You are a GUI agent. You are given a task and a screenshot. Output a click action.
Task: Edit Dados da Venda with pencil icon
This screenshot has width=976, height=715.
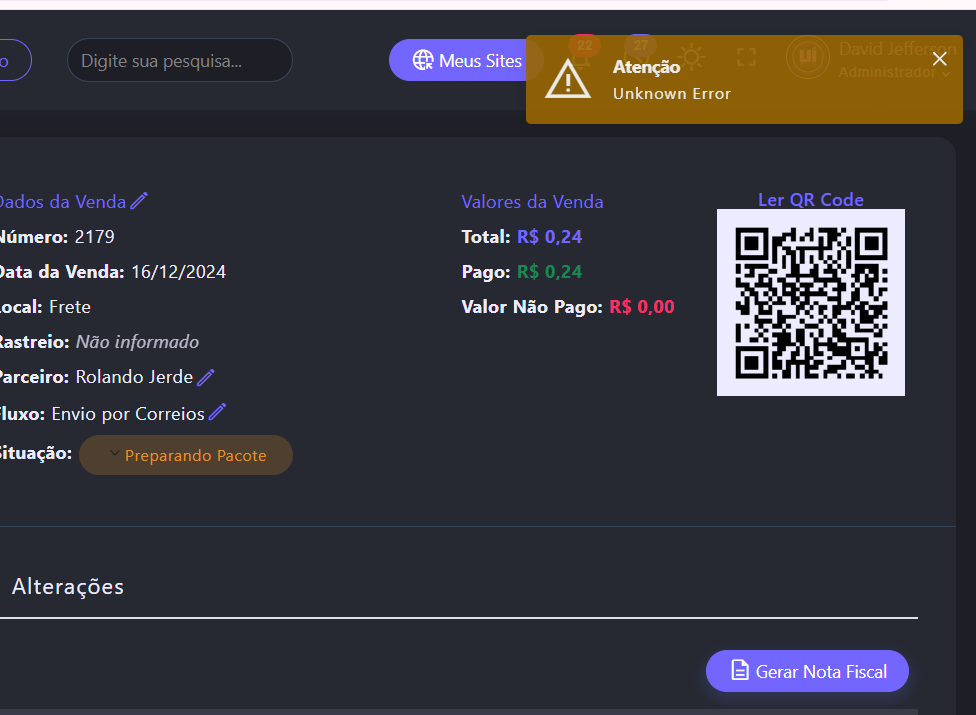pos(139,201)
